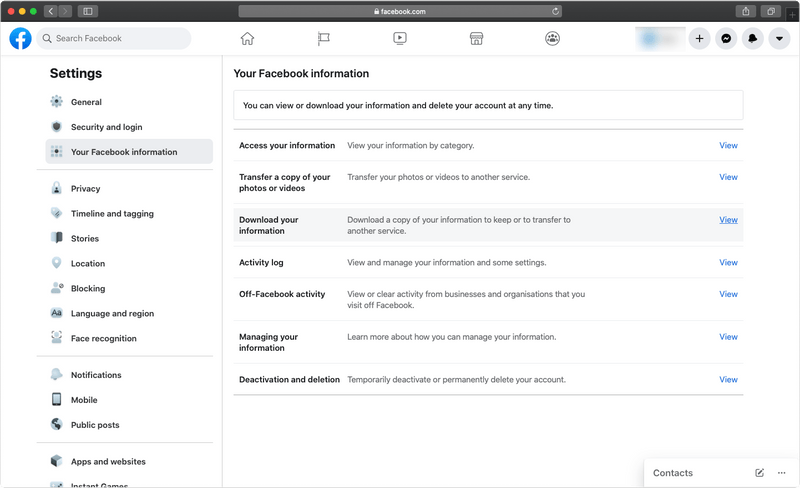The height and width of the screenshot is (488, 800).
Task: Open Privacy settings label
Action: tap(85, 189)
